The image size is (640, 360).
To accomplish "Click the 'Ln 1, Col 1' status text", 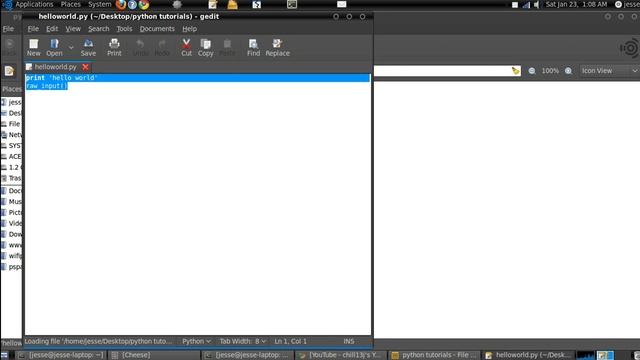I will 290,341.
